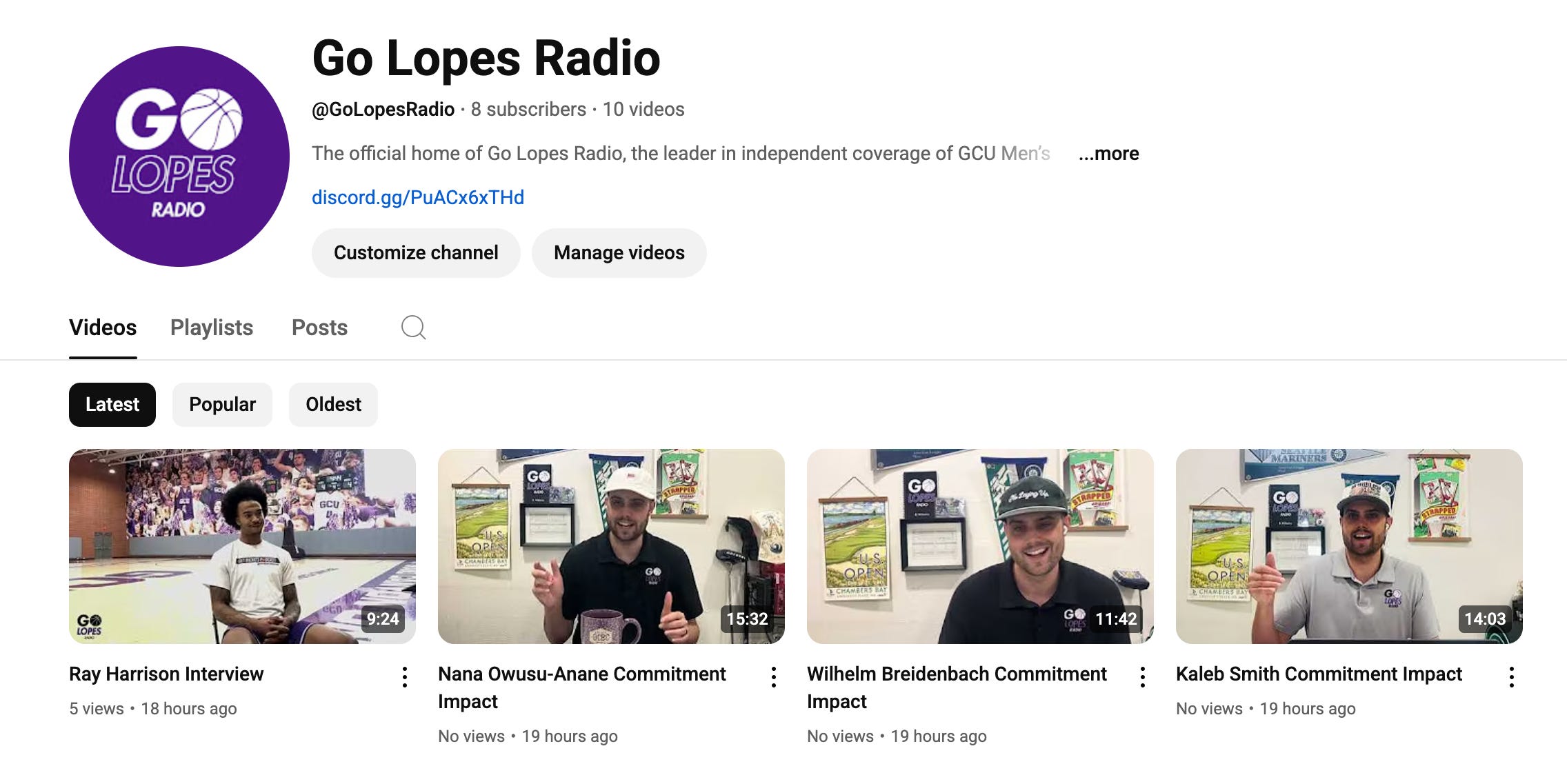Click the Customize channel button
Screen dimensions: 1567x784
[416, 253]
